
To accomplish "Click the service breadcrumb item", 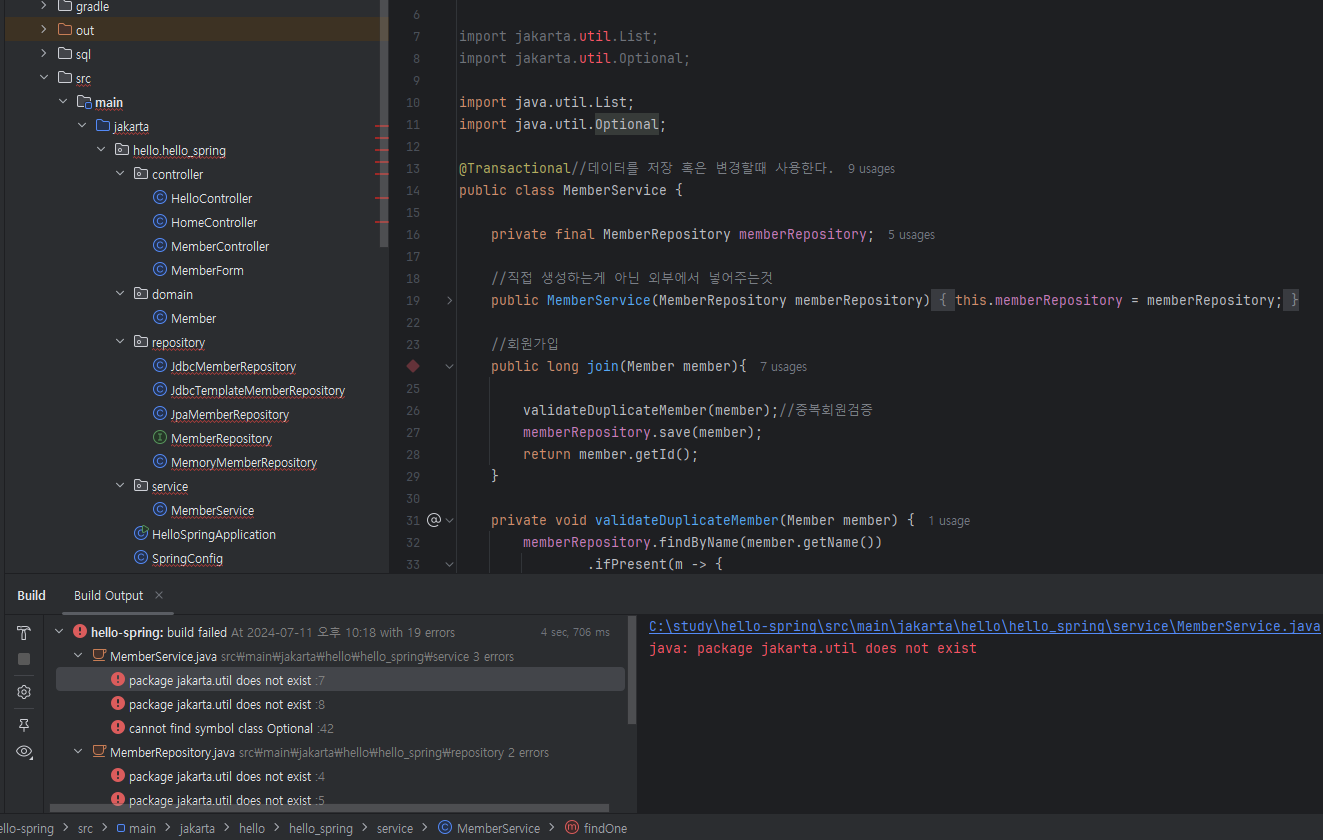I will click(395, 828).
